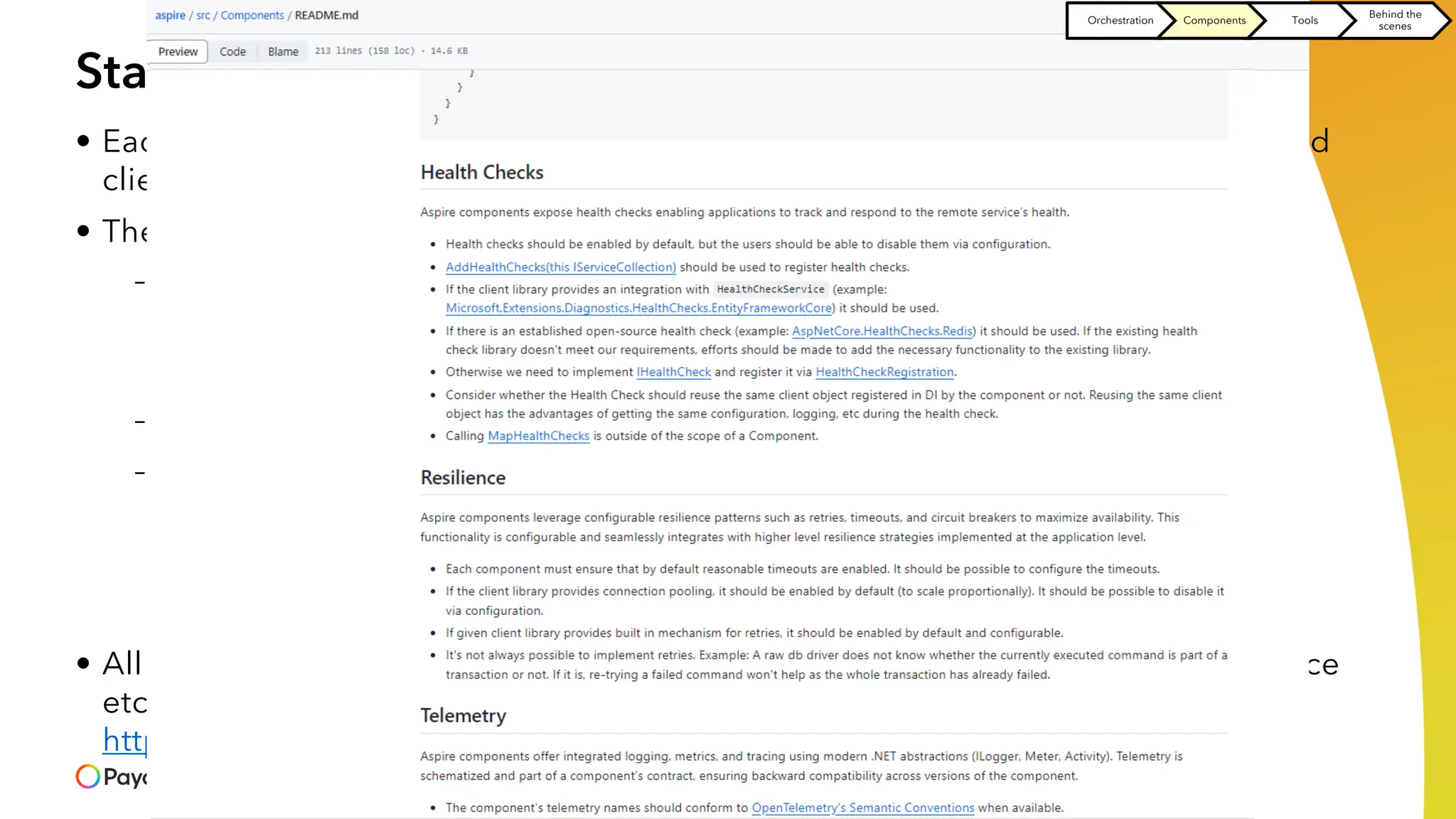
Task: Open Behind the scenes section
Action: click(x=1394, y=21)
